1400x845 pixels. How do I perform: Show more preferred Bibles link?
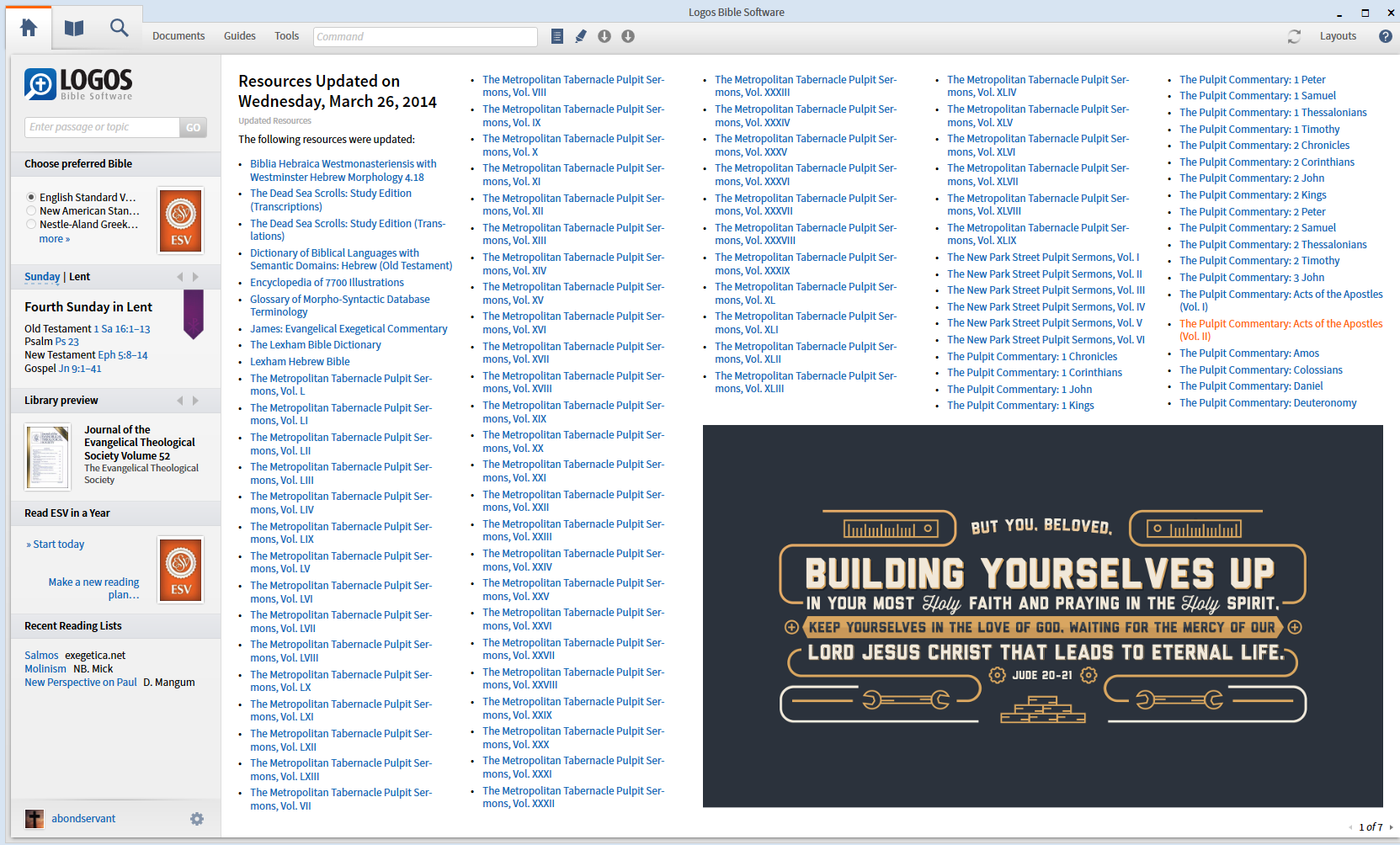click(x=54, y=239)
